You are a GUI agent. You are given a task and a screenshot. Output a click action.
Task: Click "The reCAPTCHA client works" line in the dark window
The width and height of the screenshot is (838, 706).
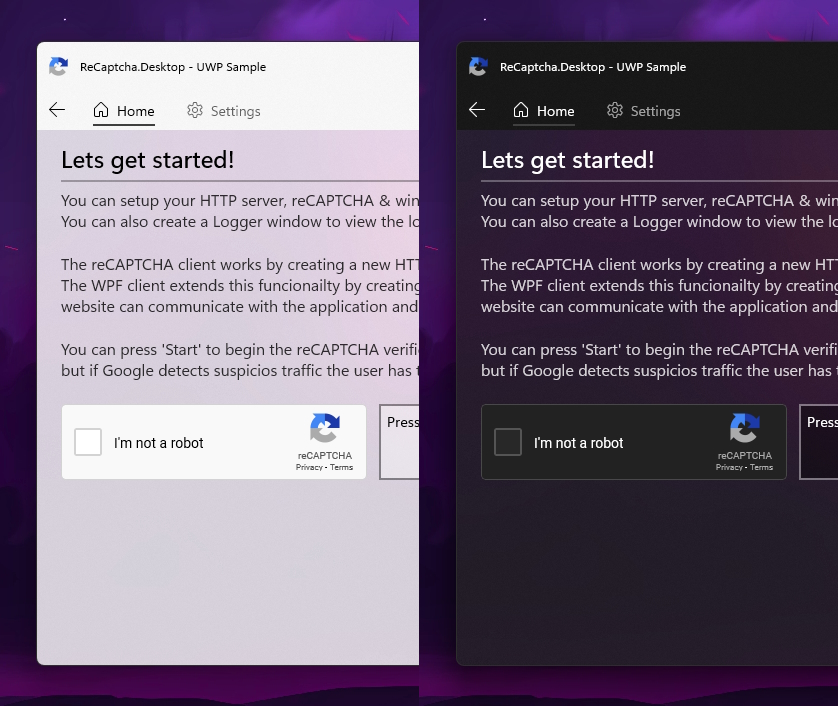point(659,265)
